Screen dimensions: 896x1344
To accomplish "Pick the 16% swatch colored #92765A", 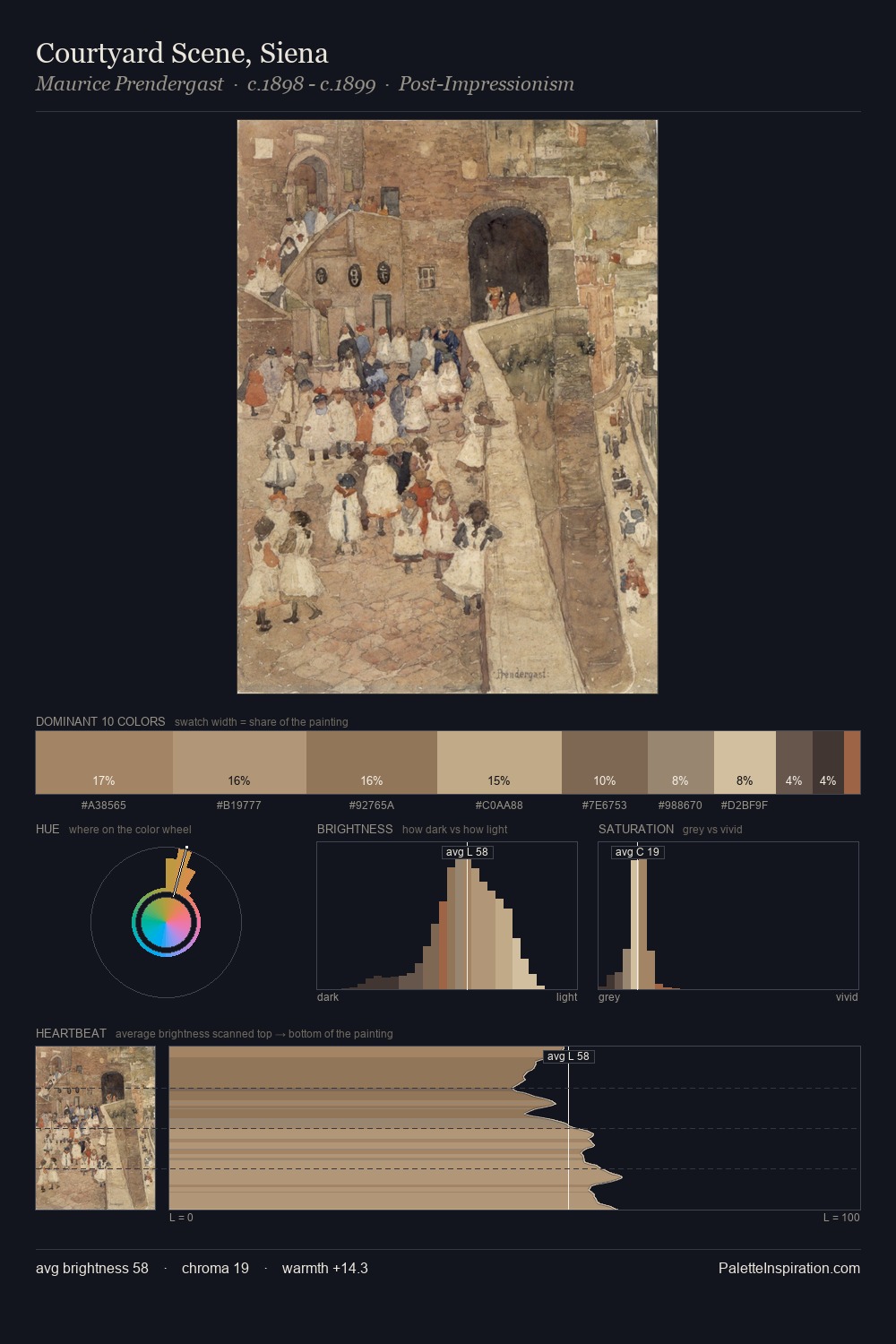I will 372,762.
